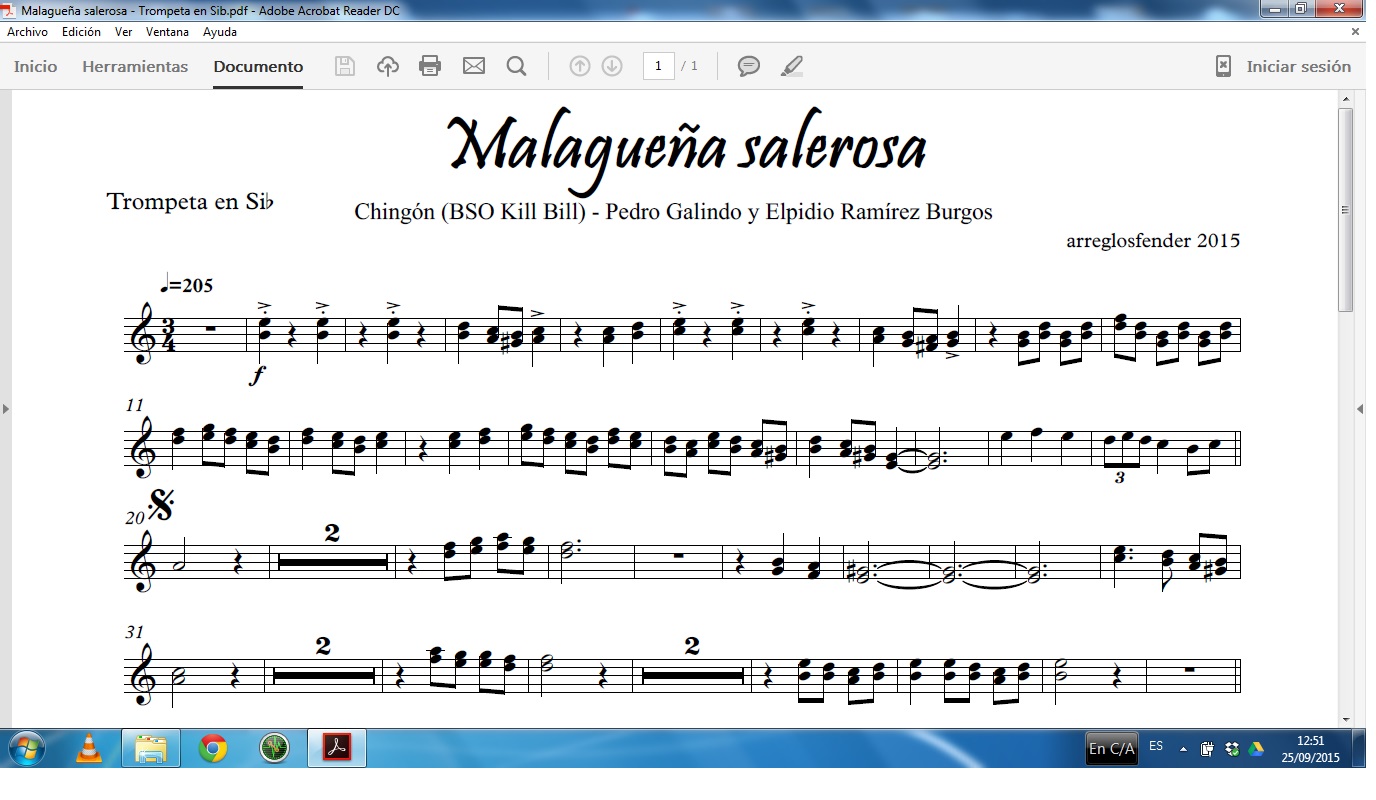Click the segno sign at measure 20
The image size is (1376, 800).
(x=160, y=505)
